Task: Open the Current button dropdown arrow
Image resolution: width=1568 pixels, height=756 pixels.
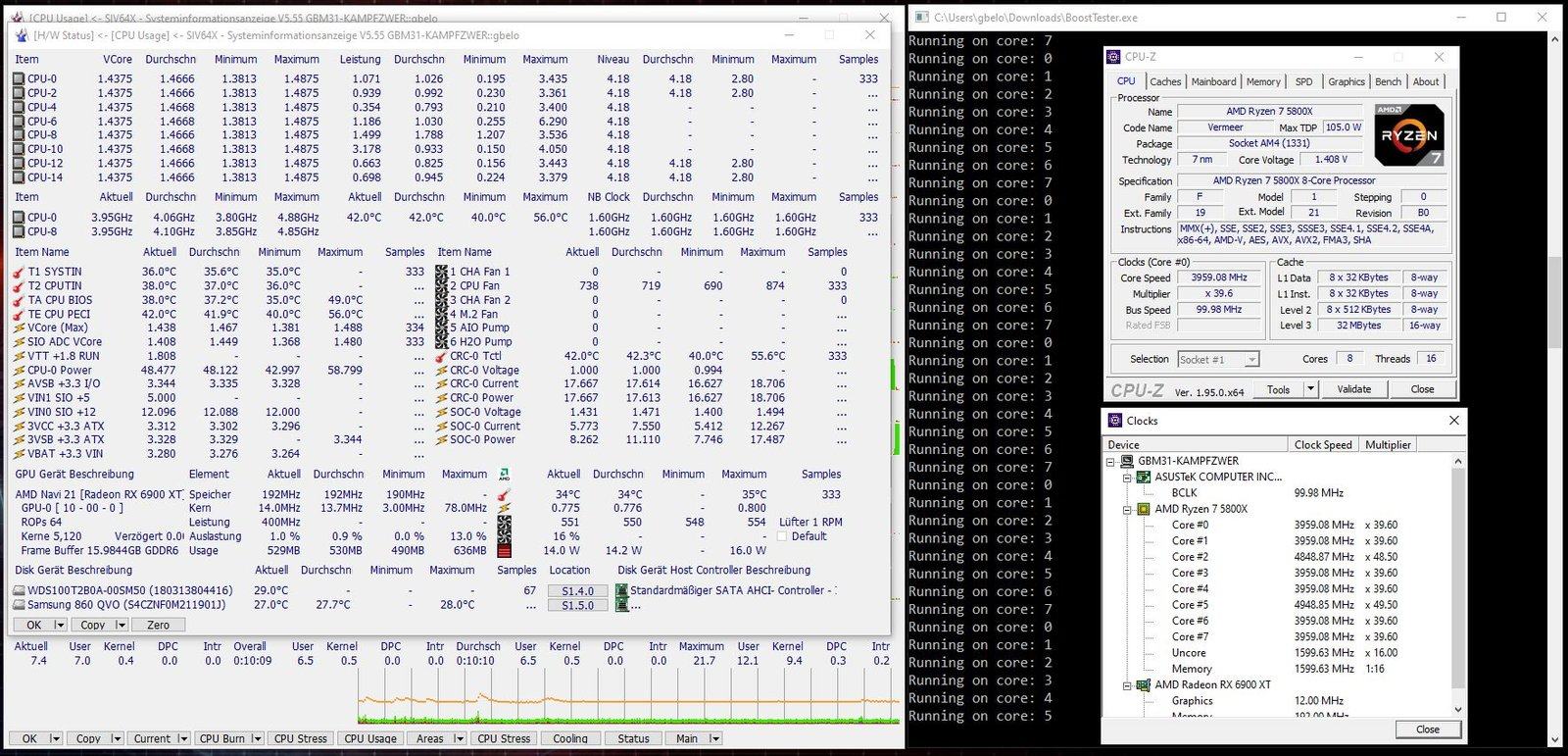Action: (x=182, y=738)
